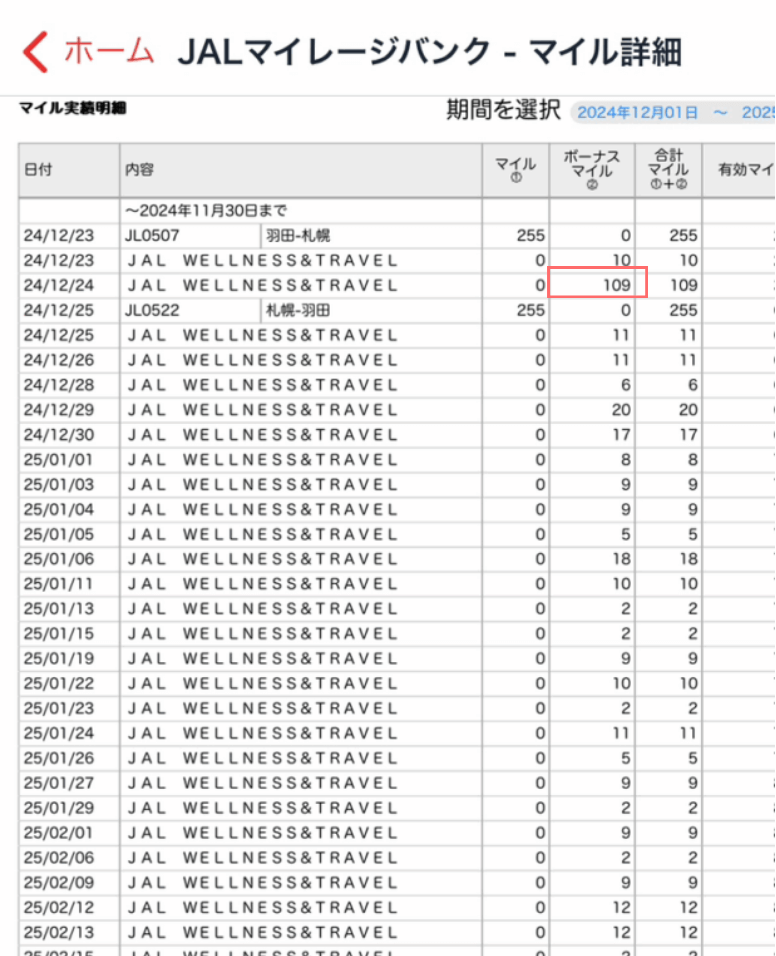Click the date 24/12/24
Viewport: 776px width, 956px height.
click(x=59, y=285)
